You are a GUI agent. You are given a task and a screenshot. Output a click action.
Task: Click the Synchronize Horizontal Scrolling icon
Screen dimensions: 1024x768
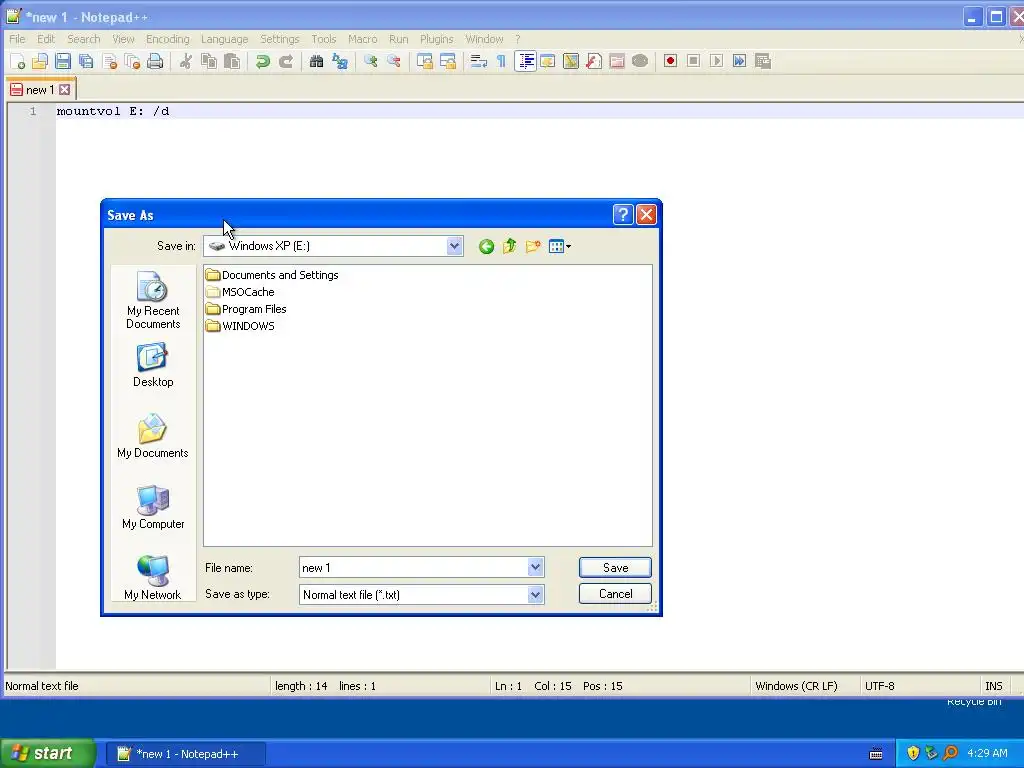coord(447,61)
